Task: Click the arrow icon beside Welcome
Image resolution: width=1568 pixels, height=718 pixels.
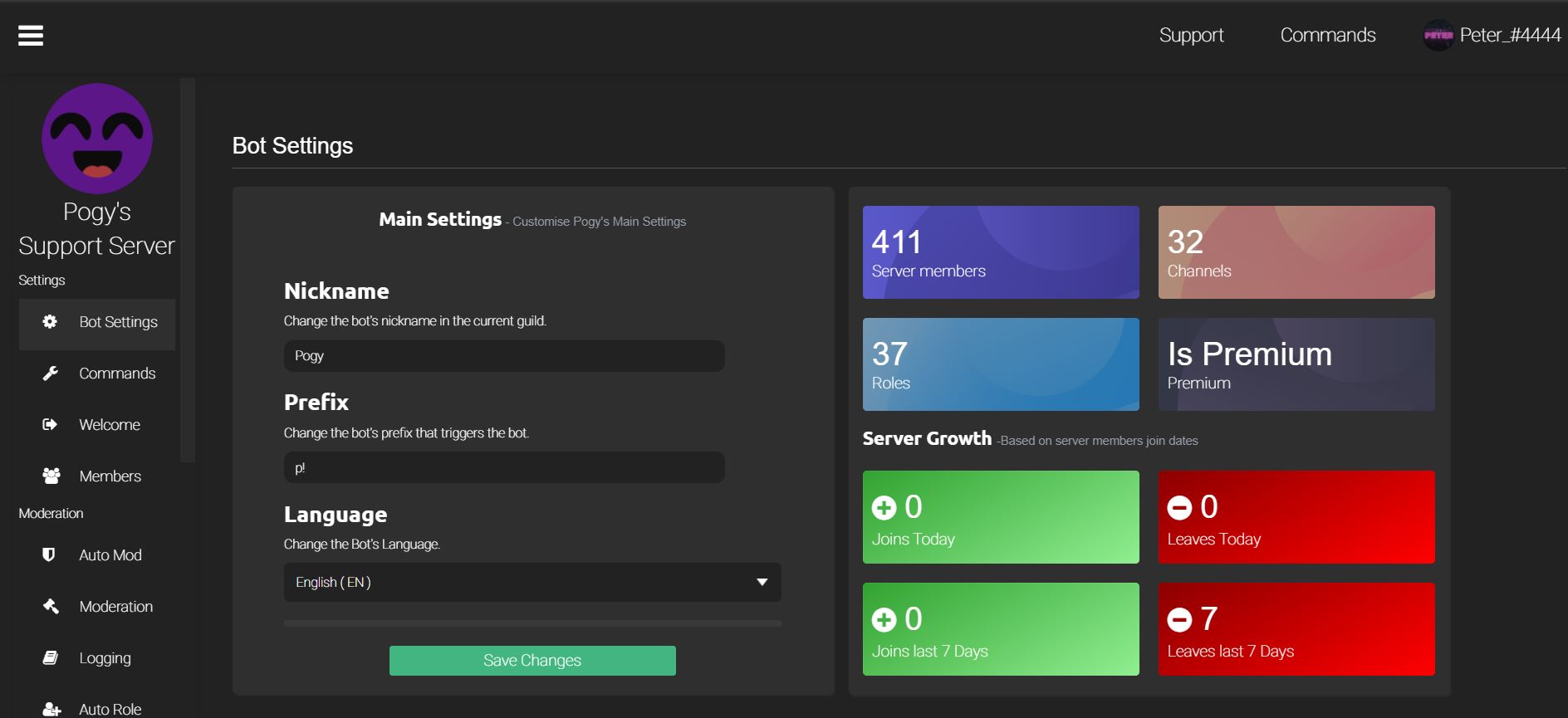Action: (x=50, y=425)
